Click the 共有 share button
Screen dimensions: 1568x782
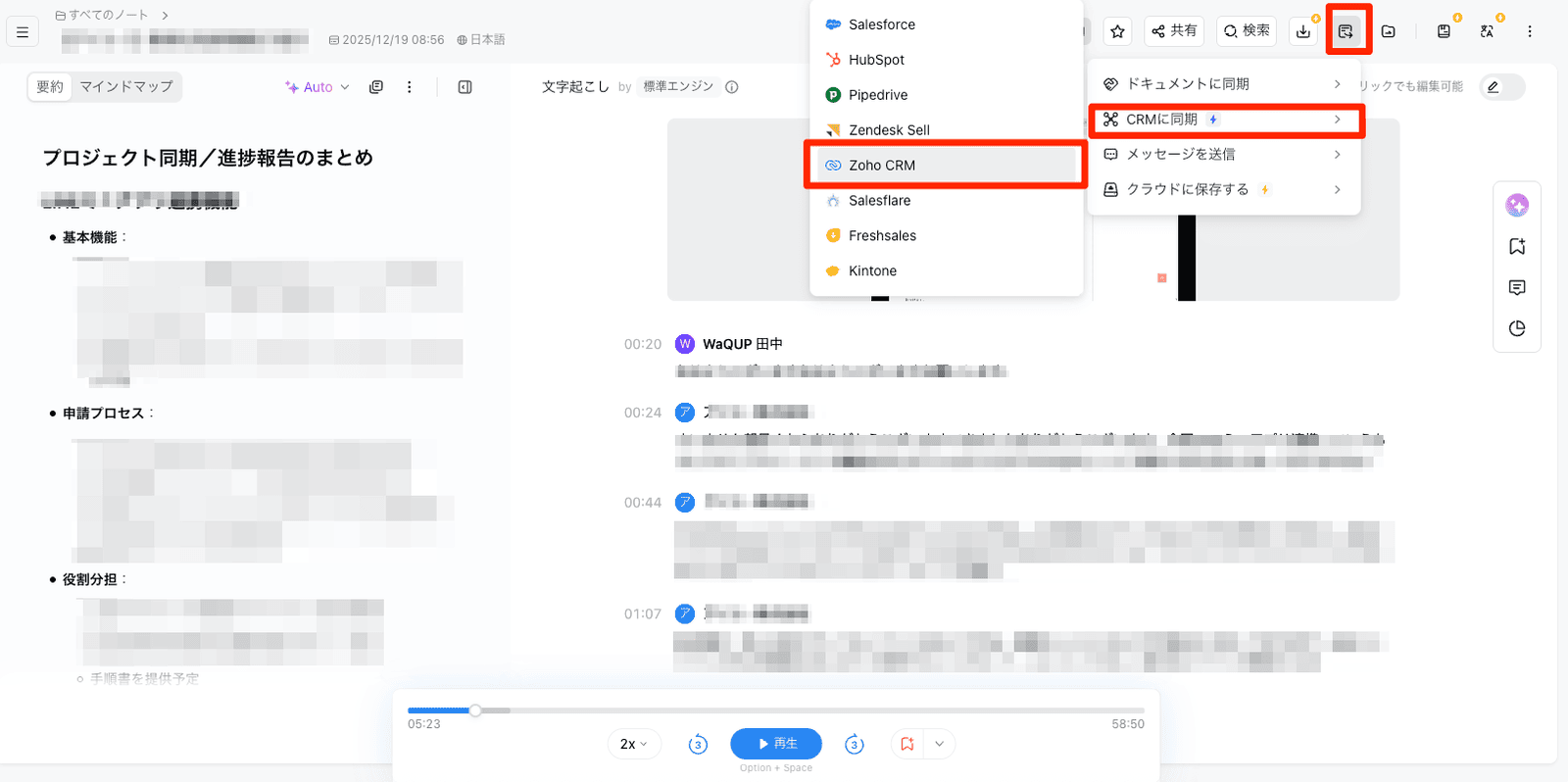click(x=1174, y=31)
